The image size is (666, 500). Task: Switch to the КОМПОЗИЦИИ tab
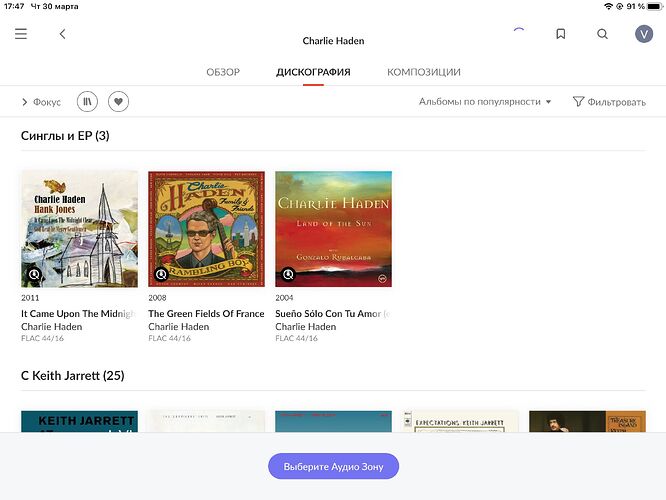423,72
